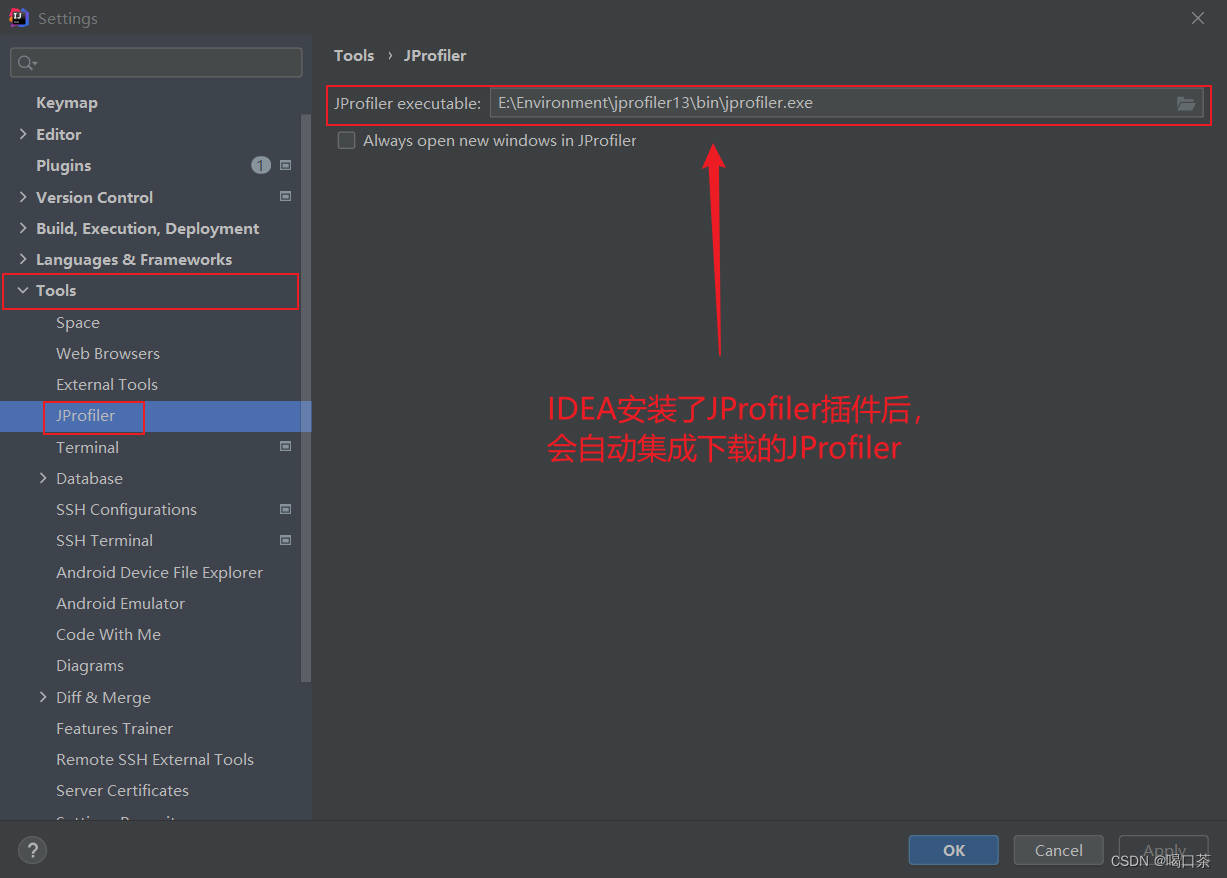The width and height of the screenshot is (1227, 878).
Task: Collapse the Tools settings node
Action: [23, 290]
